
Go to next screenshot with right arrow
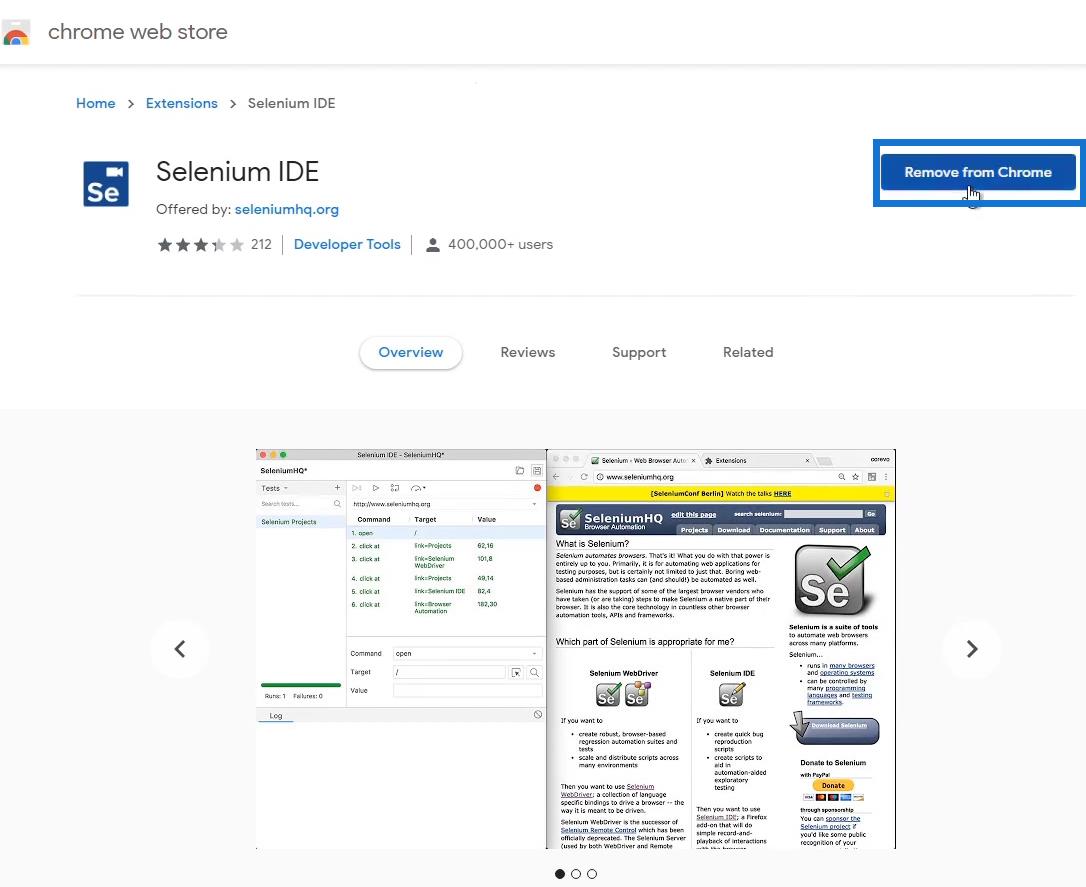click(x=972, y=649)
